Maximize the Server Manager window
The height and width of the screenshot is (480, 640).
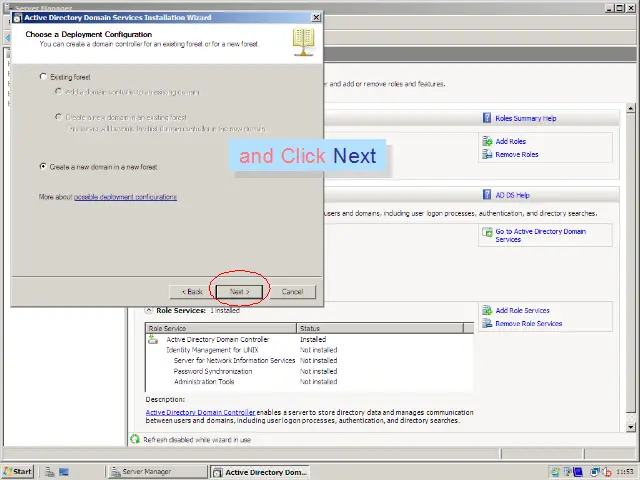pos(620,8)
